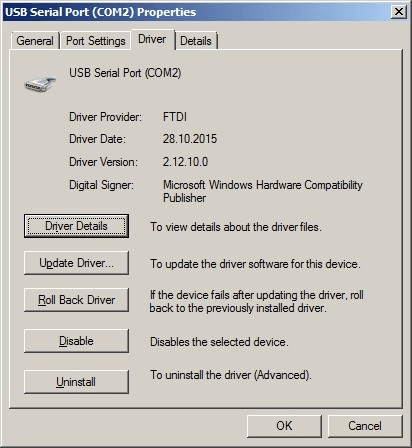Switch to the General tab
412x448 pixels.
[x=35, y=41]
